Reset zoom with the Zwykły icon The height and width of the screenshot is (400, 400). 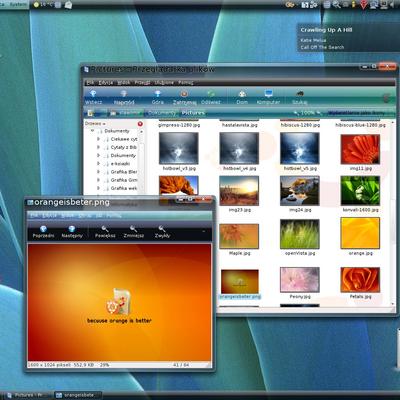[x=162, y=229]
